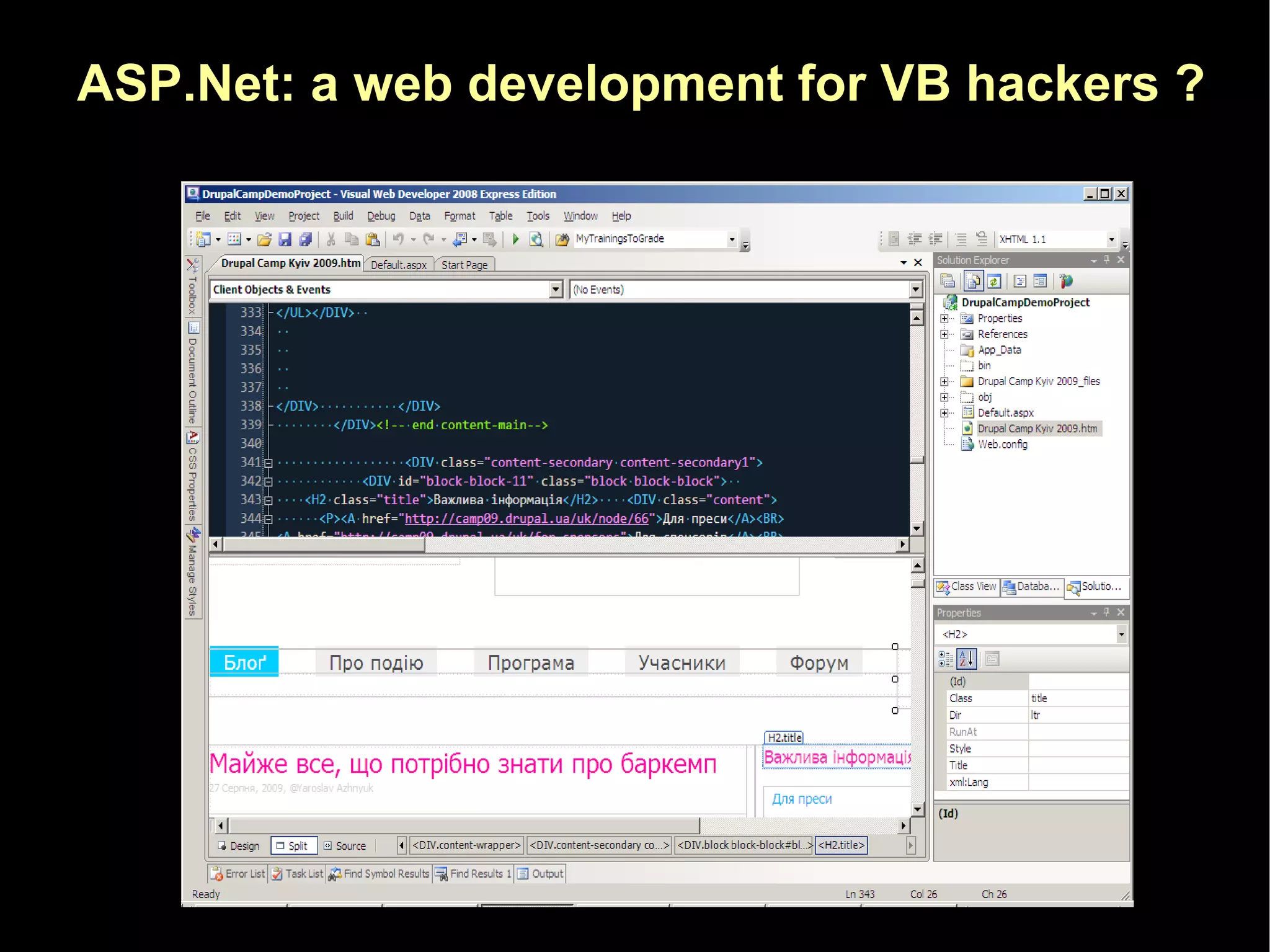
Task: Open the CSS Properties side panel
Action: point(193,476)
